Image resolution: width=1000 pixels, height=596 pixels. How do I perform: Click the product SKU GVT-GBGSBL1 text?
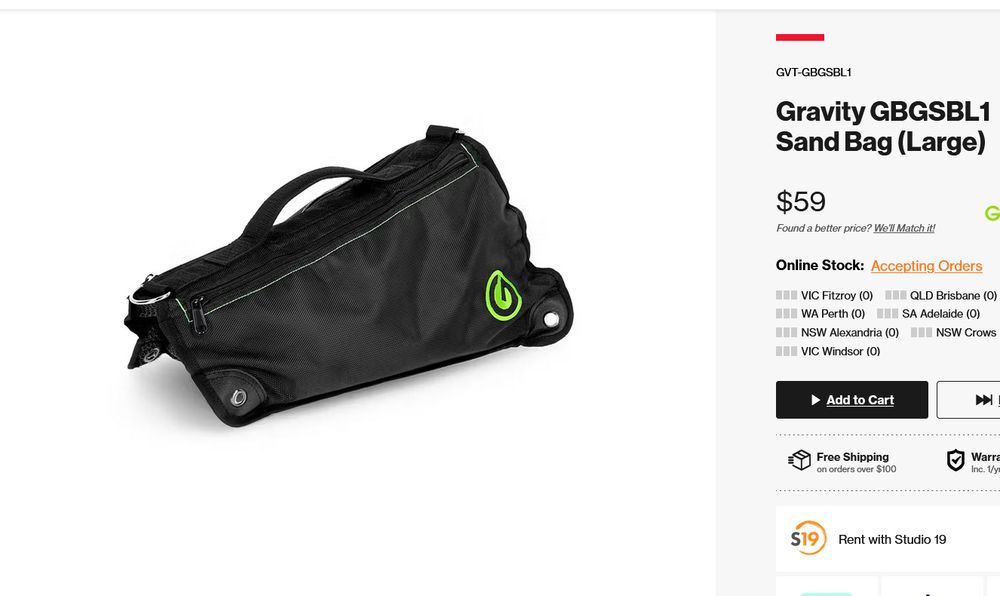pos(813,73)
